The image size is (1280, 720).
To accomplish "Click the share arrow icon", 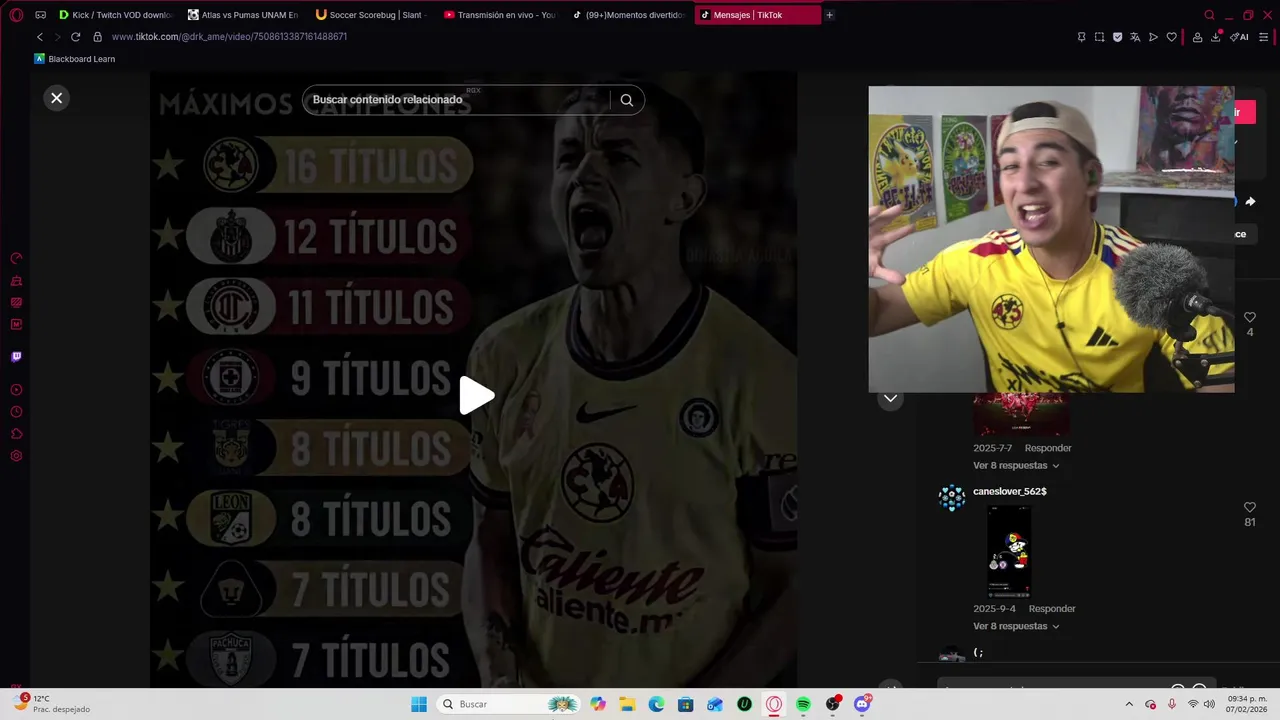I will [x=1250, y=202].
